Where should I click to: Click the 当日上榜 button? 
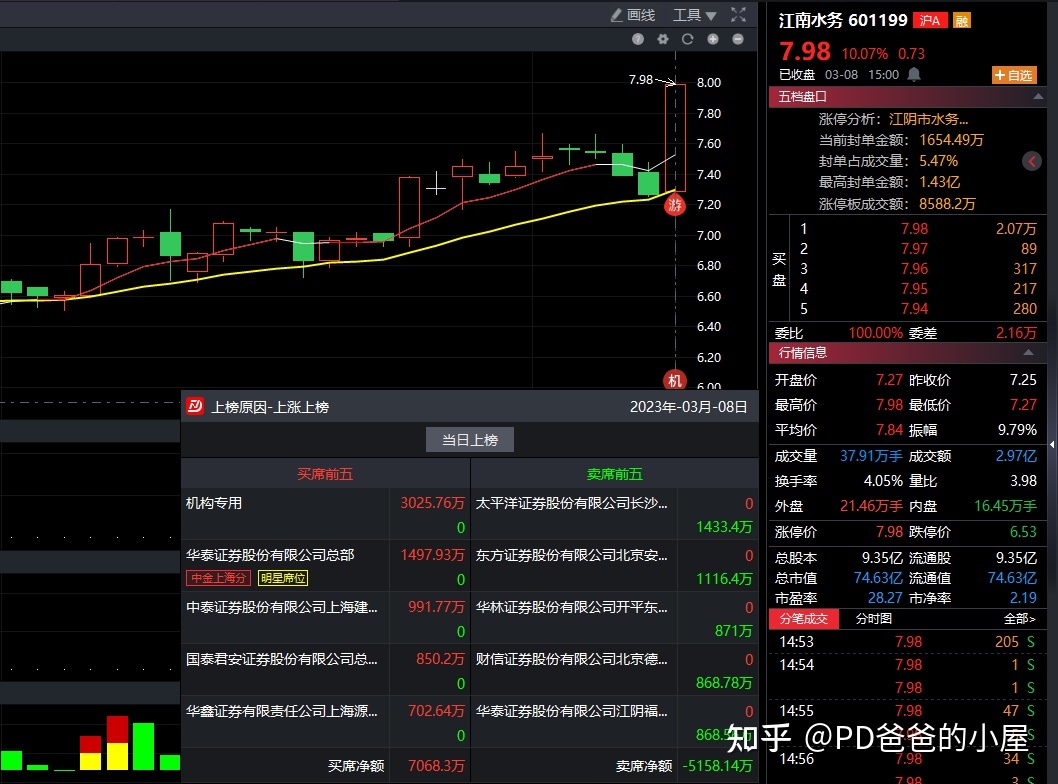point(470,440)
